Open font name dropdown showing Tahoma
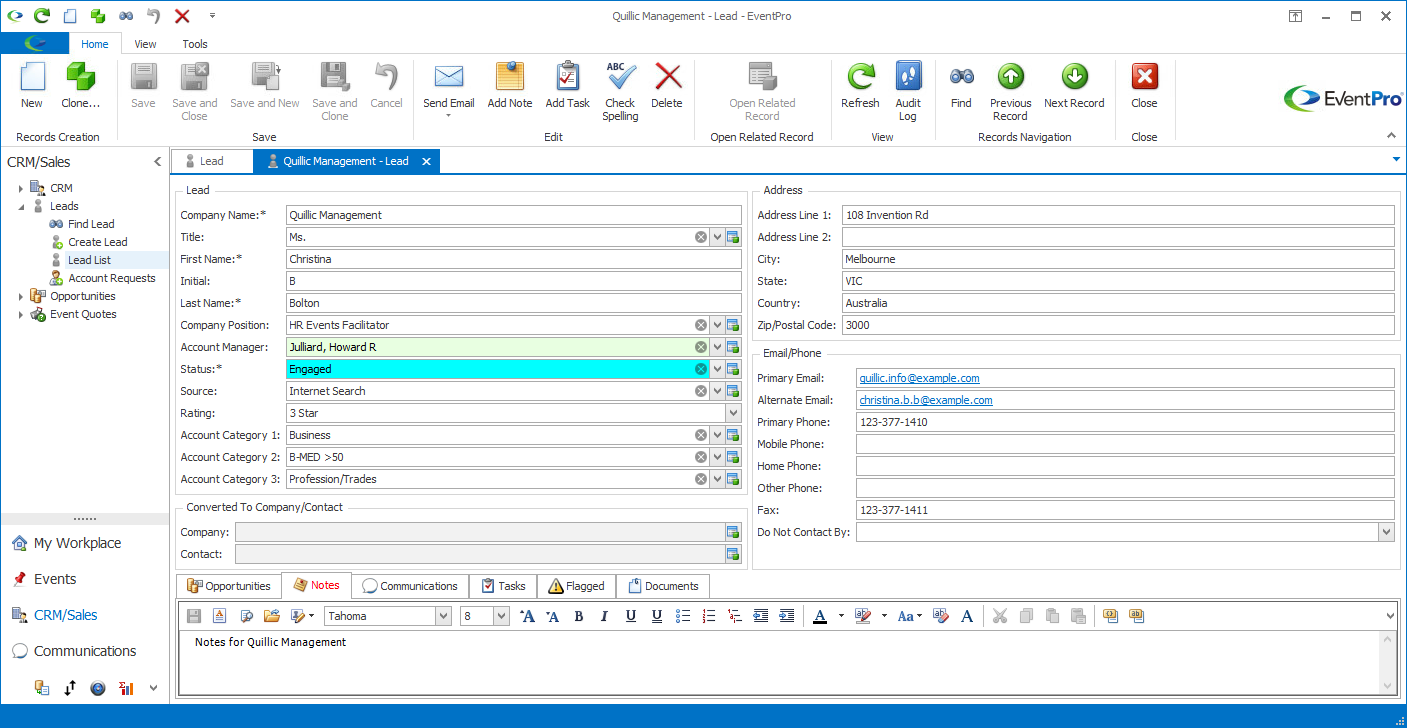This screenshot has width=1407, height=728. 443,616
